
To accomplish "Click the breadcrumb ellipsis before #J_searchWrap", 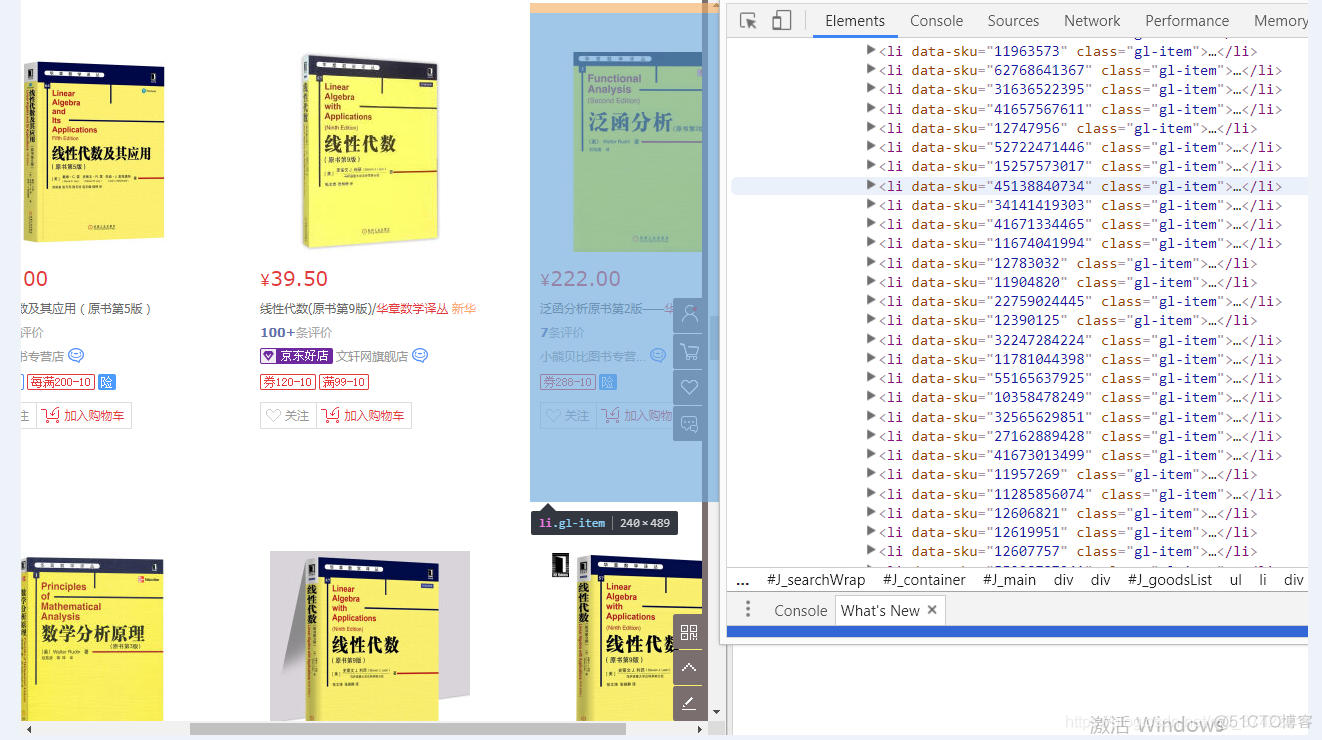I will (x=742, y=580).
